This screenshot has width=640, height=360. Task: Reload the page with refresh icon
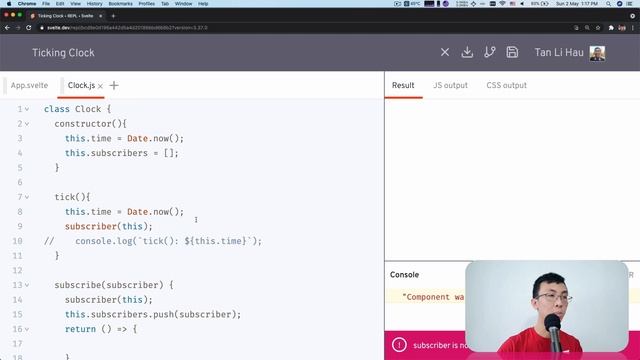click(x=29, y=28)
